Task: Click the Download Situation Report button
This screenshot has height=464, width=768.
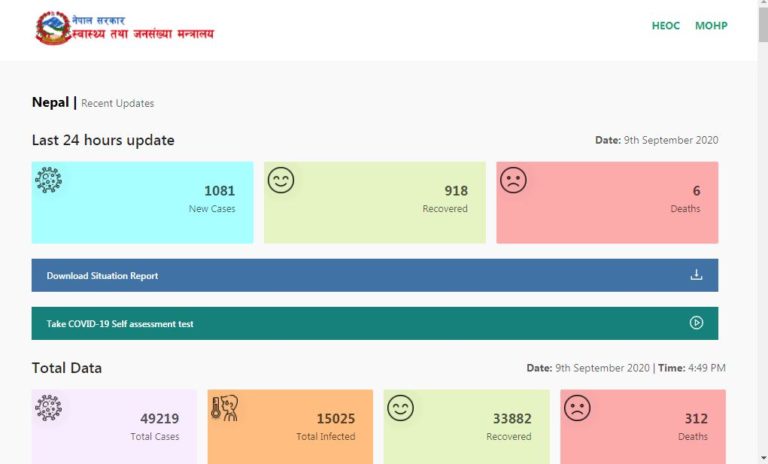Action: [375, 275]
